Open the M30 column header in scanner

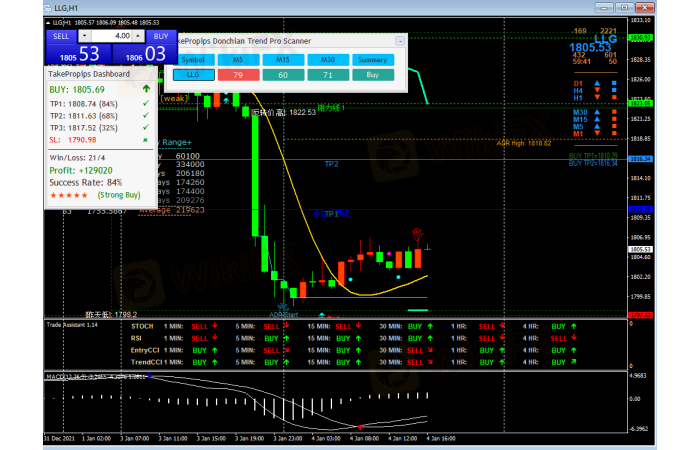pos(328,59)
